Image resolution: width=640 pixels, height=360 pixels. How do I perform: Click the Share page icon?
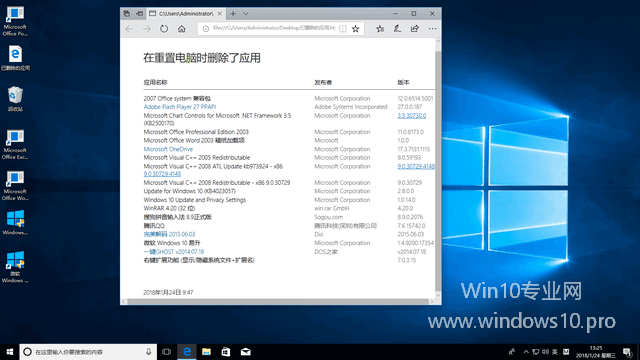415,29
